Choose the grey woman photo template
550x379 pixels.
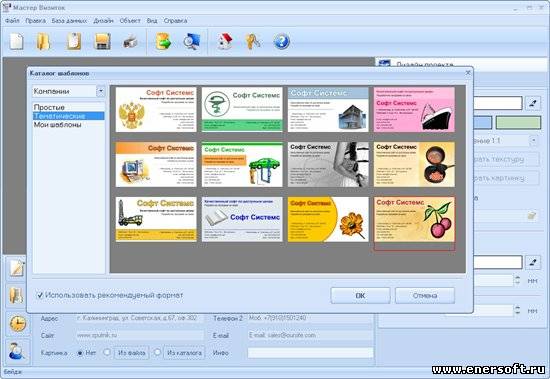pos(328,164)
